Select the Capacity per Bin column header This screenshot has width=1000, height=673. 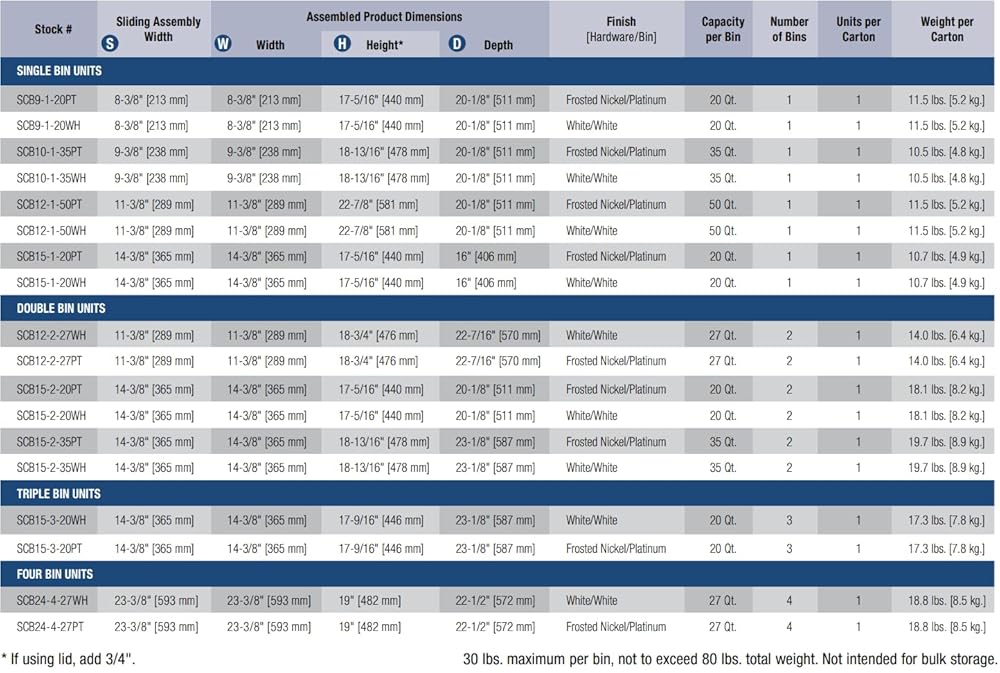pos(723,29)
